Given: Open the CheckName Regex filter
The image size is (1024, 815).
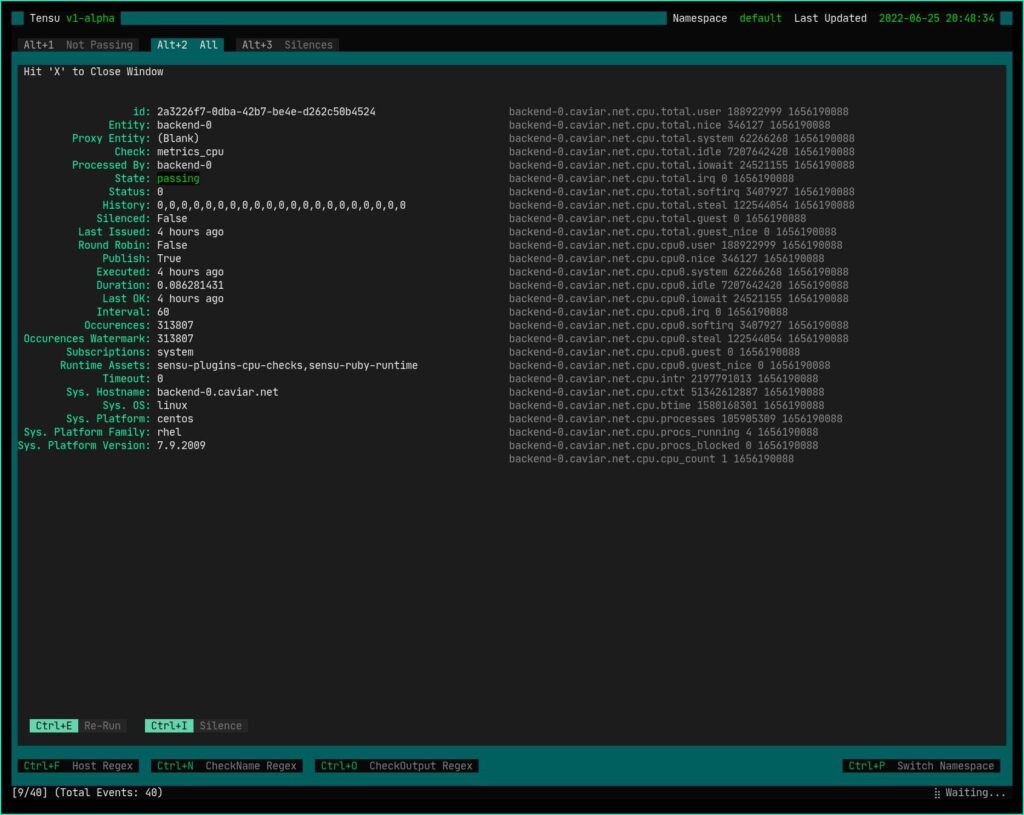Looking at the screenshot, I should coord(225,765).
